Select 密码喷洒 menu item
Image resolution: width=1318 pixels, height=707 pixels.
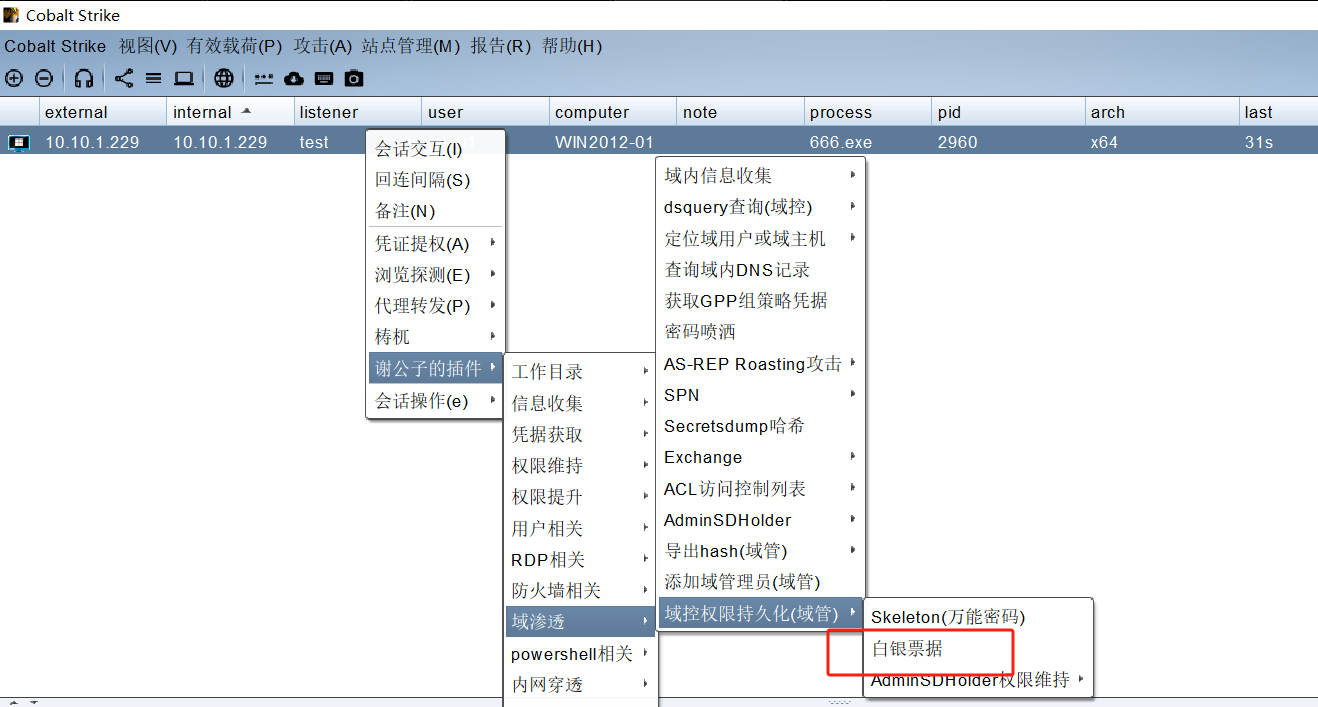(761, 332)
